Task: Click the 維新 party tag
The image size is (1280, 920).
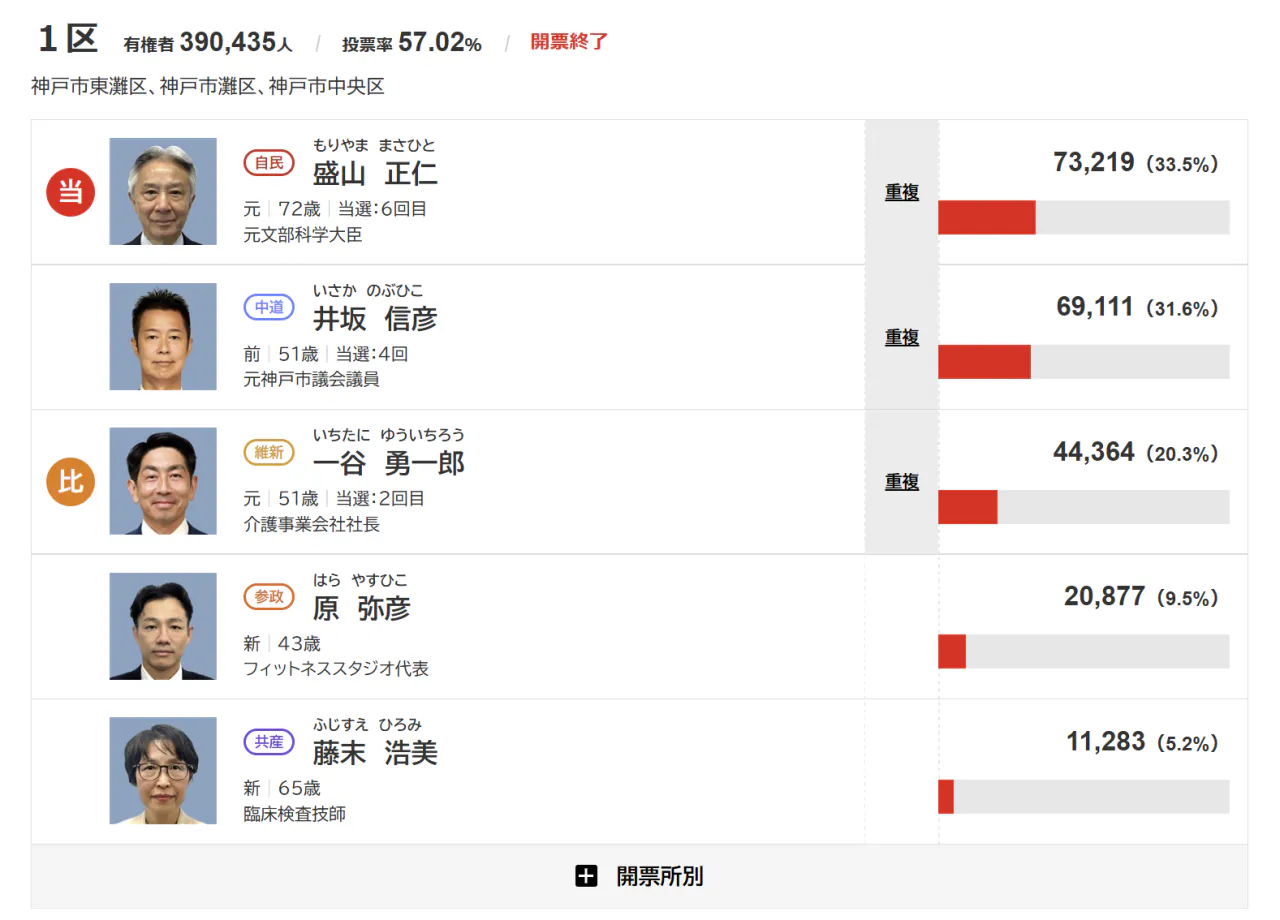Action: pyautogui.click(x=269, y=452)
